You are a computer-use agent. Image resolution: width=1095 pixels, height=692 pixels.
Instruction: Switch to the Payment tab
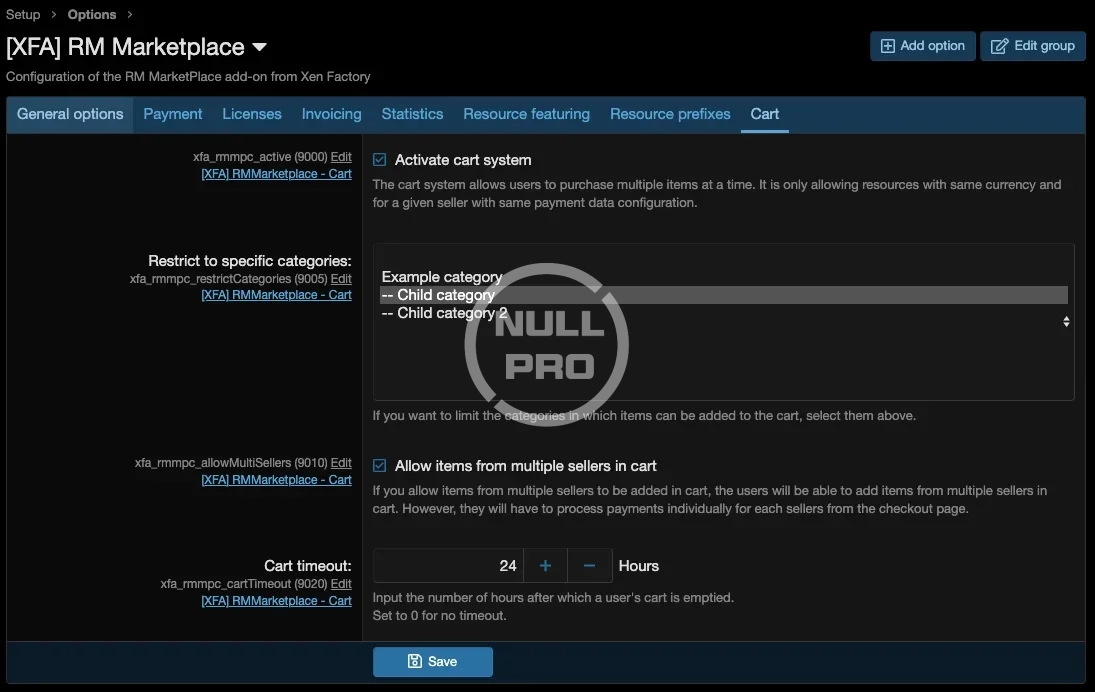173,114
